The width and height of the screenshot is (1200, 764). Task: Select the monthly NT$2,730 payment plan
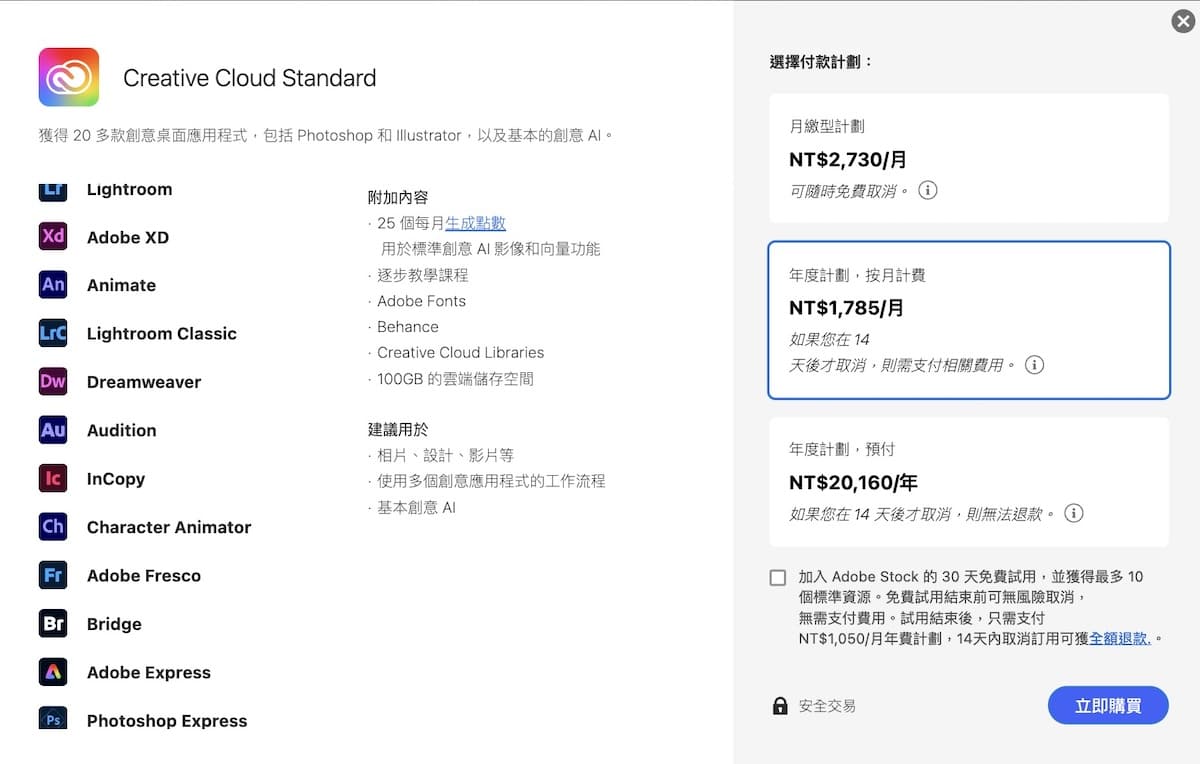pyautogui.click(x=968, y=157)
